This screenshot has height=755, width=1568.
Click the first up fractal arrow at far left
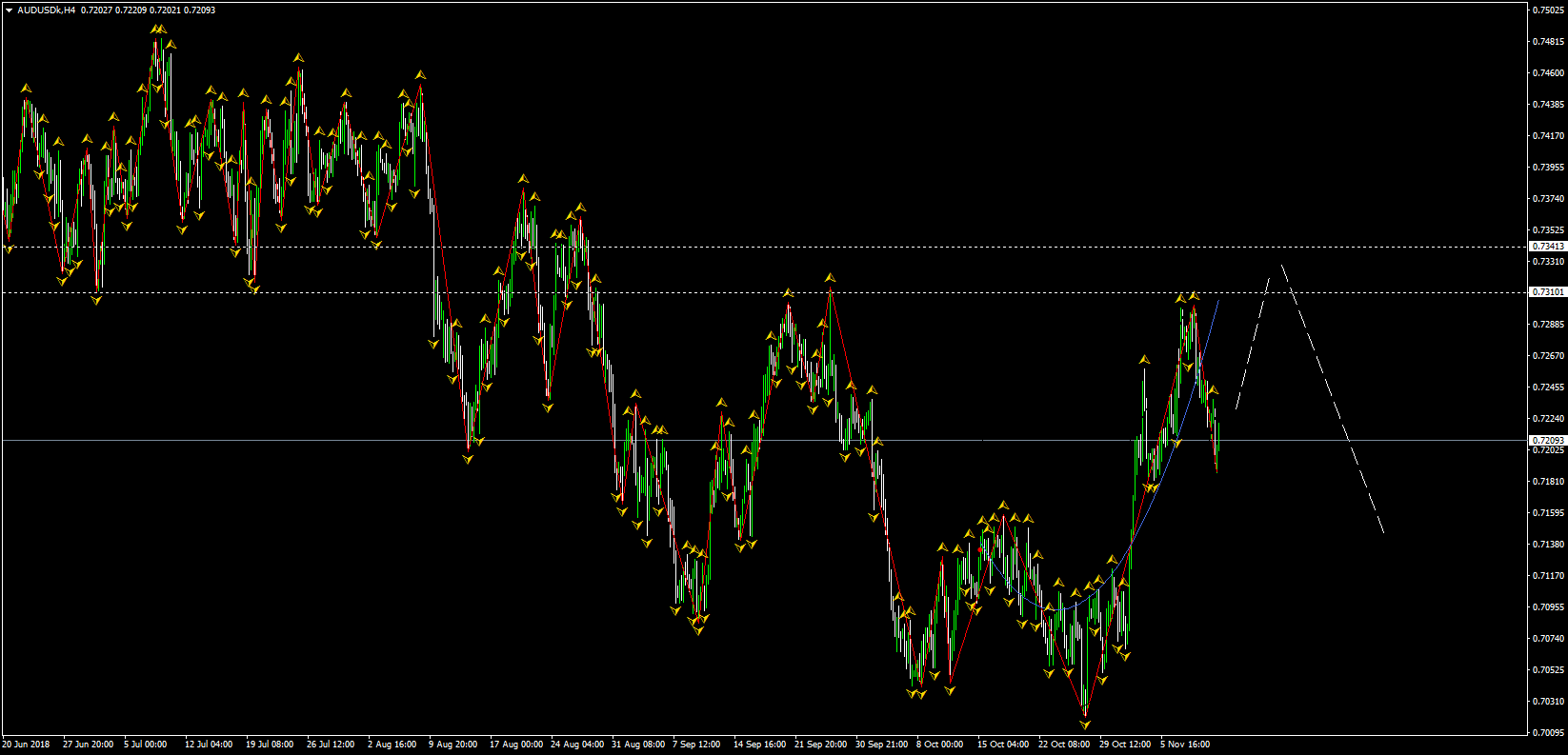pyautogui.click(x=26, y=89)
